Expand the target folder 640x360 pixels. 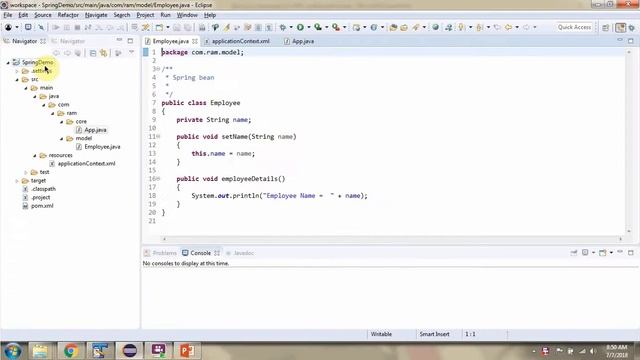pos(17,181)
